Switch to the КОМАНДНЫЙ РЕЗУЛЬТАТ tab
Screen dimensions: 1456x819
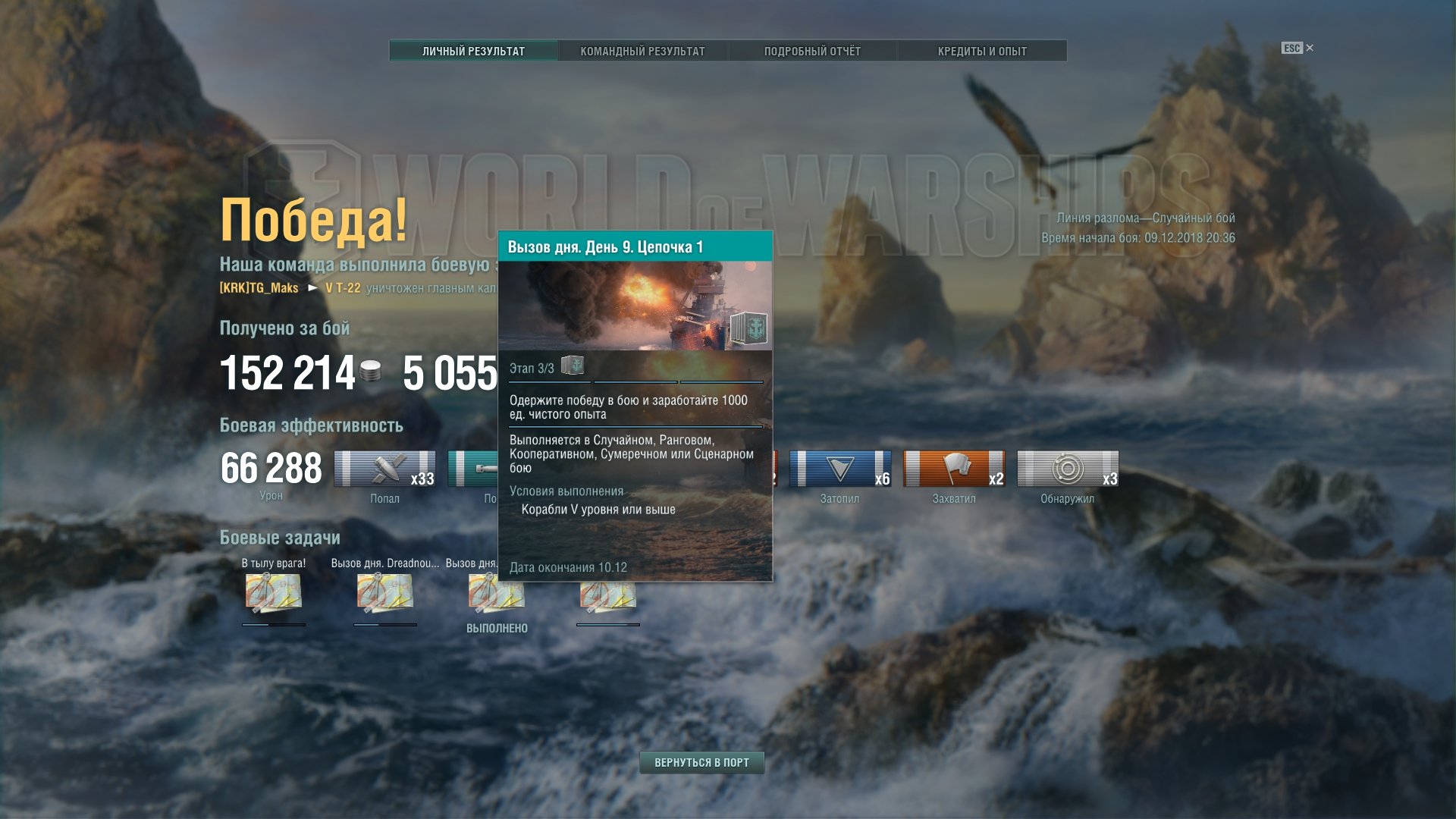tap(642, 51)
